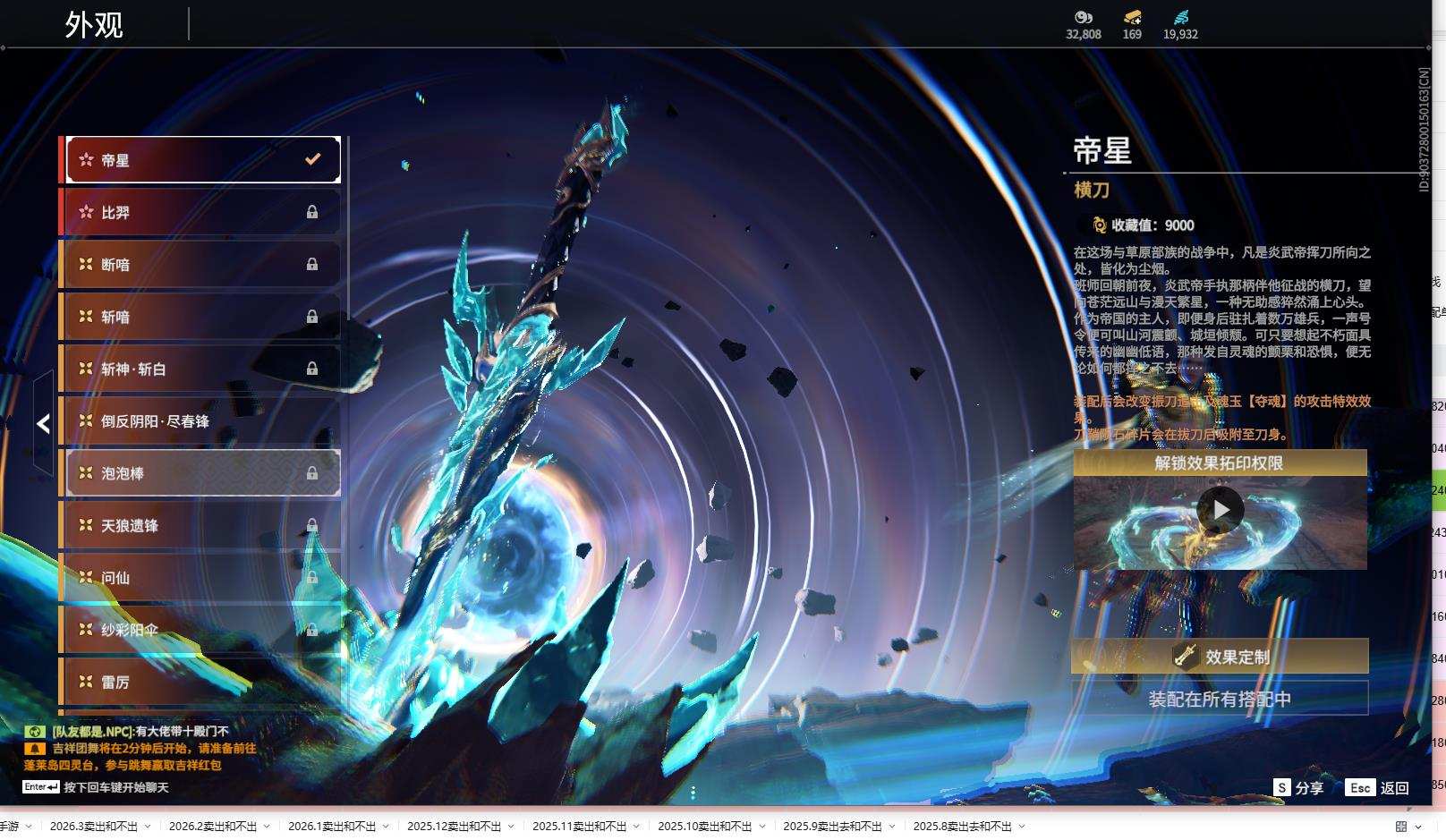Click the lock icon on 斩喑 row
The height and width of the screenshot is (840, 1446).
point(312,316)
